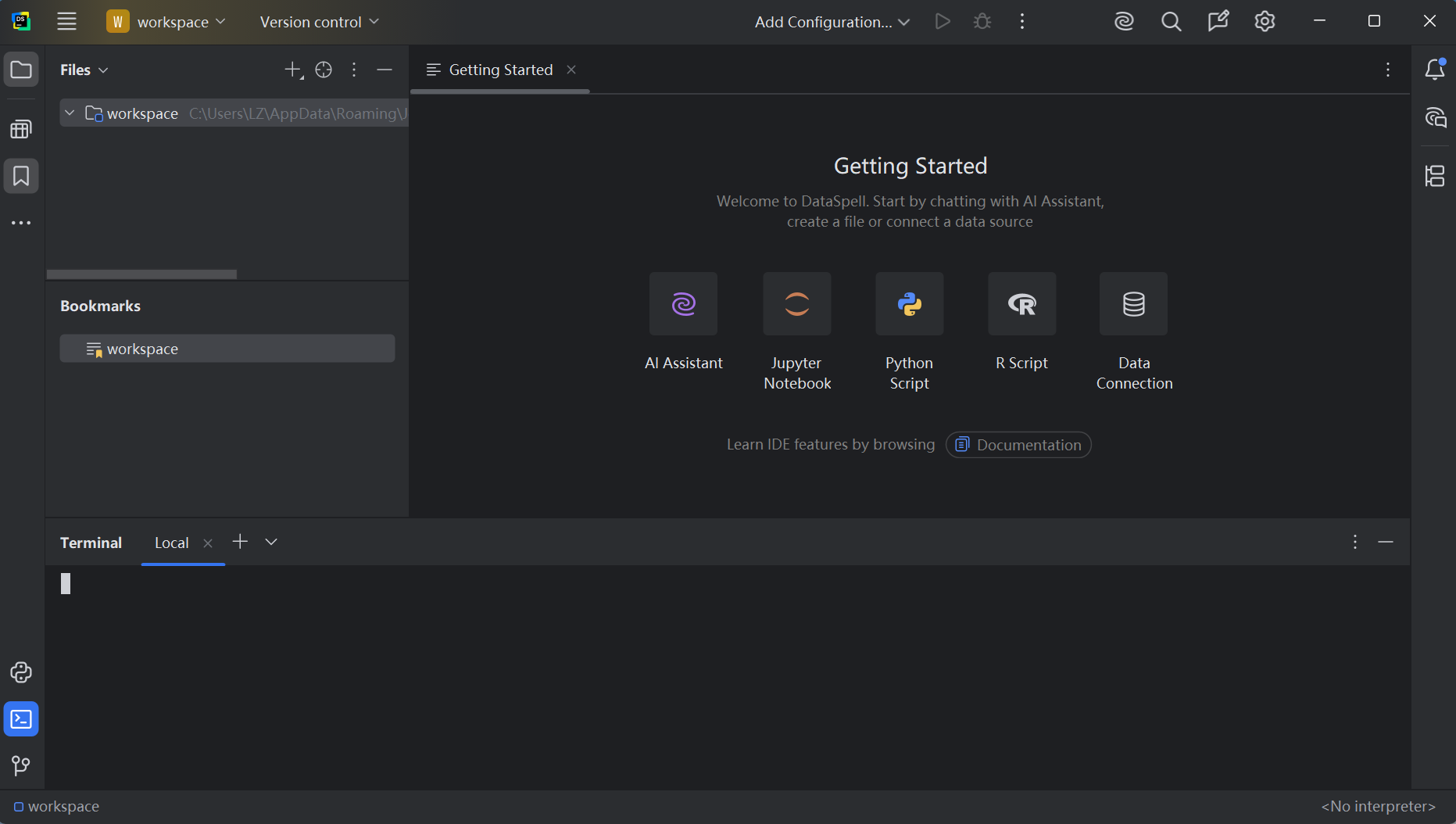Open the Python Packages tool window
The height and width of the screenshot is (824, 1456).
tap(21, 672)
